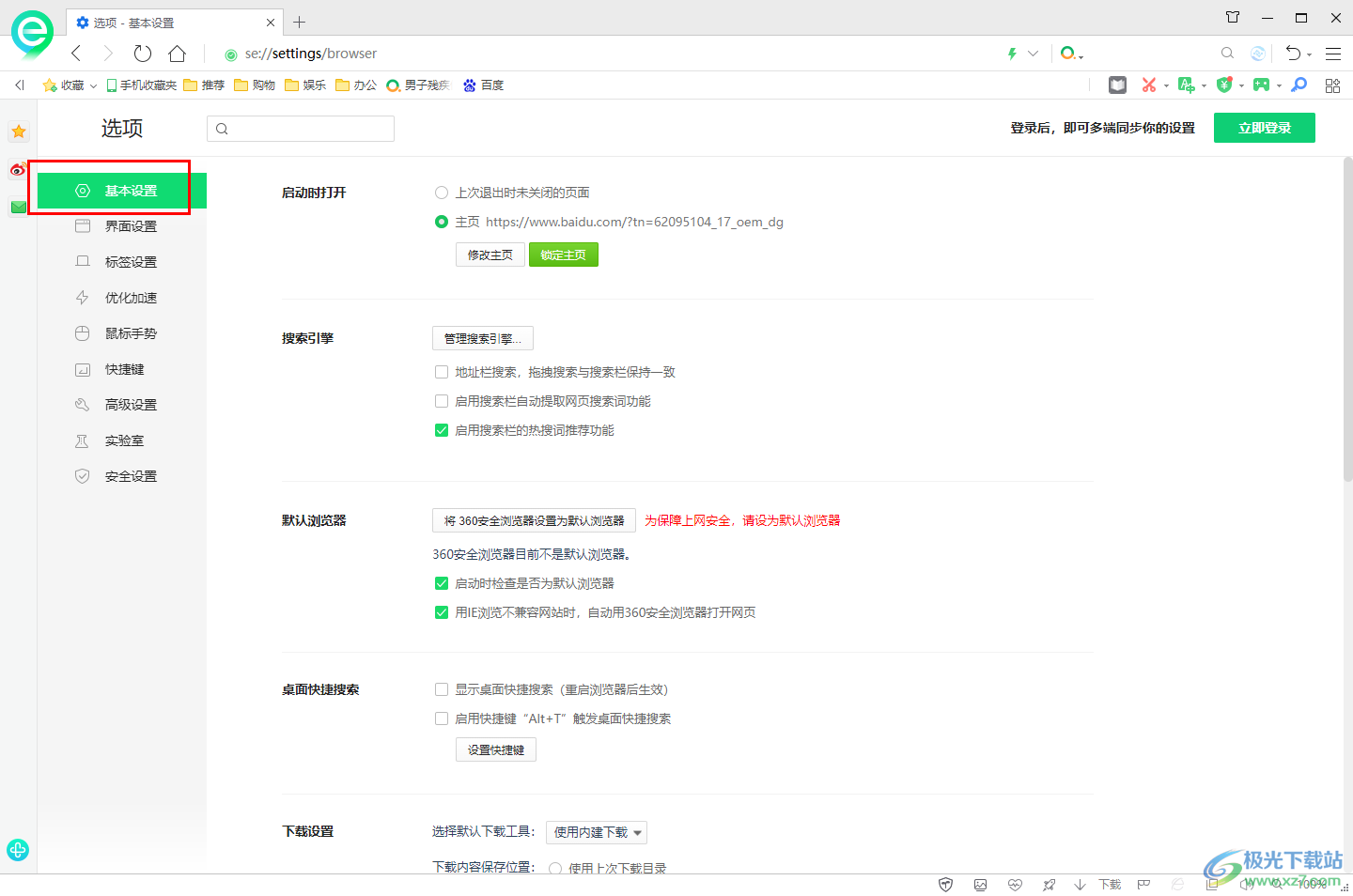1353x896 pixels.
Task: Click the picture icon in the status bar
Action: (x=980, y=885)
